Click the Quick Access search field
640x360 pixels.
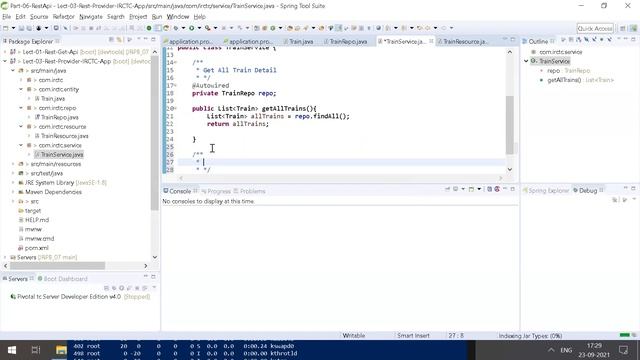pos(595,28)
